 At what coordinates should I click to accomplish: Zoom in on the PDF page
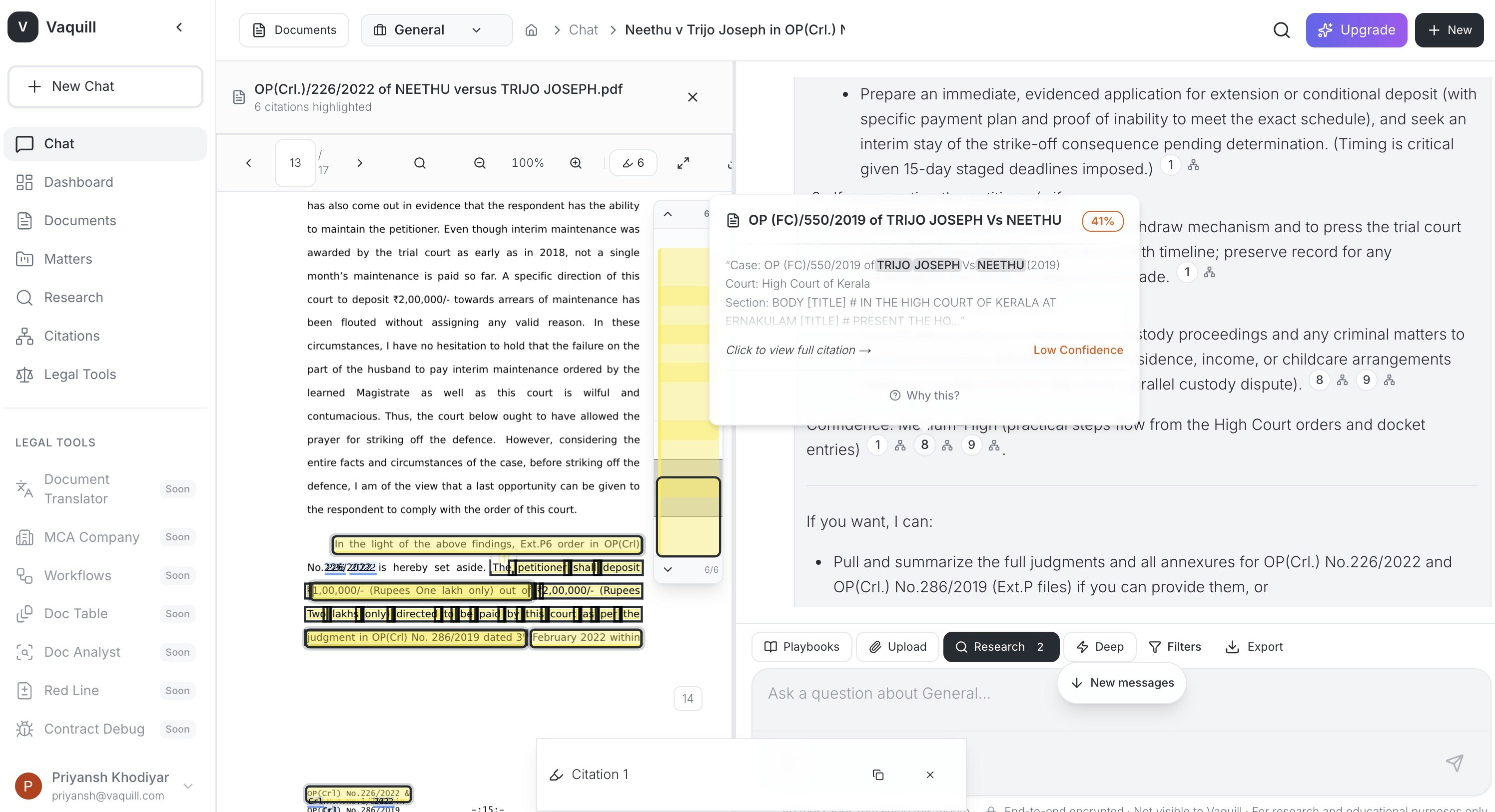coord(575,162)
